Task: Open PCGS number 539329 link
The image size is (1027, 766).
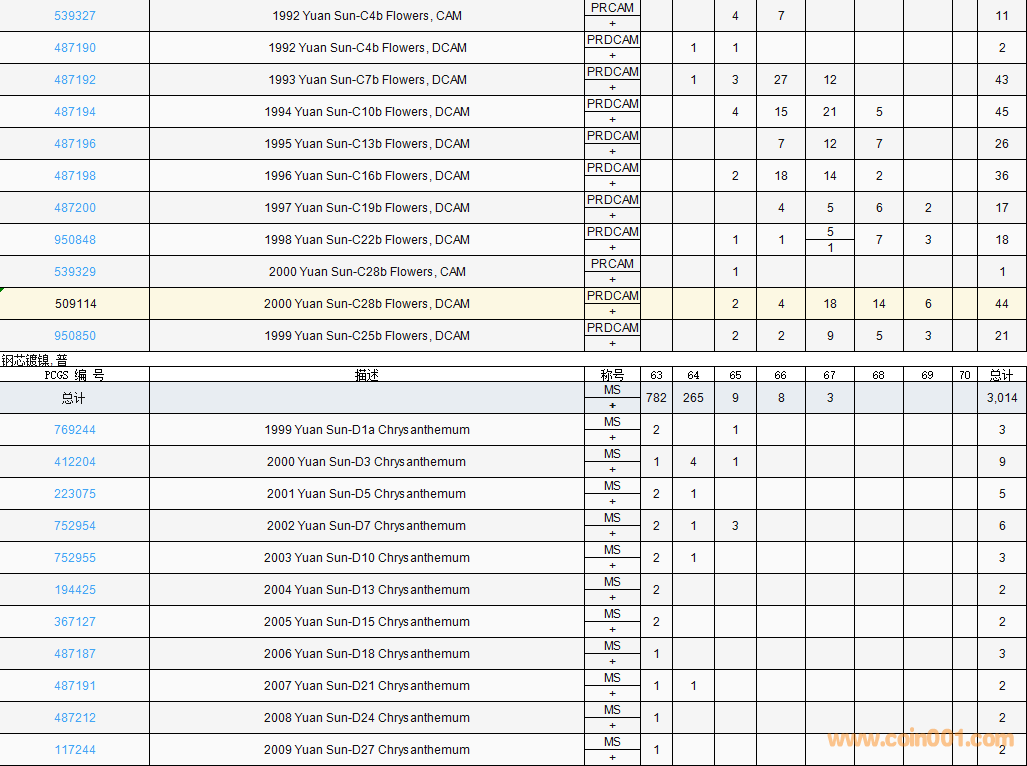Action: tap(75, 272)
